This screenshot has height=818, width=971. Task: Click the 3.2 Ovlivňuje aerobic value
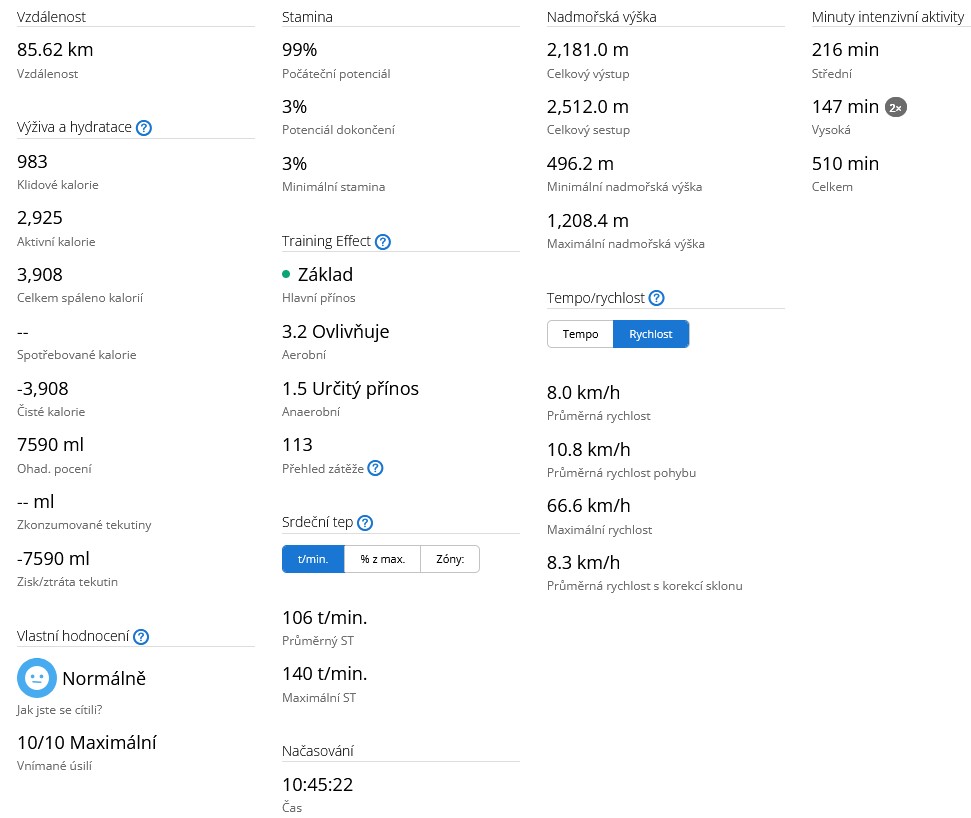pyautogui.click(x=335, y=331)
